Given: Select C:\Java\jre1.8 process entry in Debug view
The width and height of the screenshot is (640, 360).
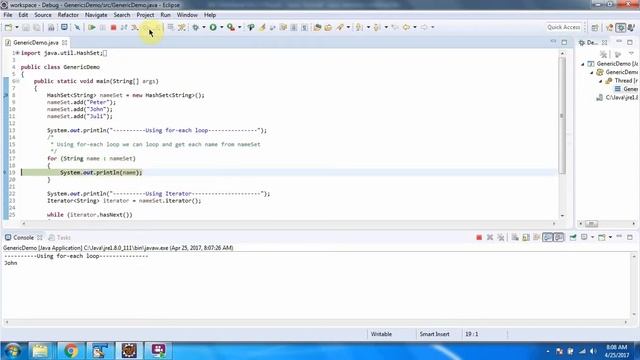Looking at the screenshot, I should (618, 98).
